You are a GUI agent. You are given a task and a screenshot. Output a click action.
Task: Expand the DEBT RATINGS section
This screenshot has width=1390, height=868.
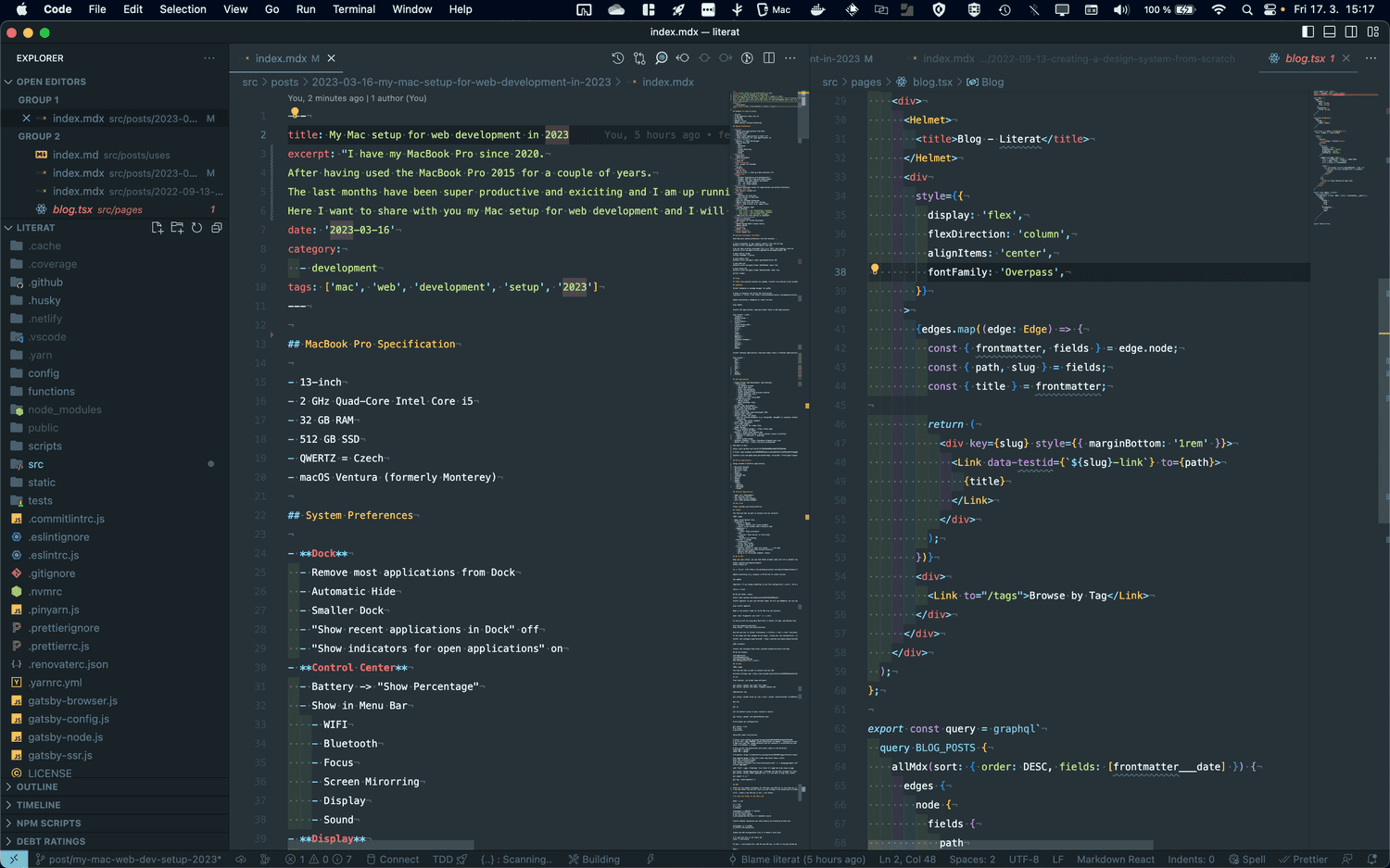(x=114, y=841)
